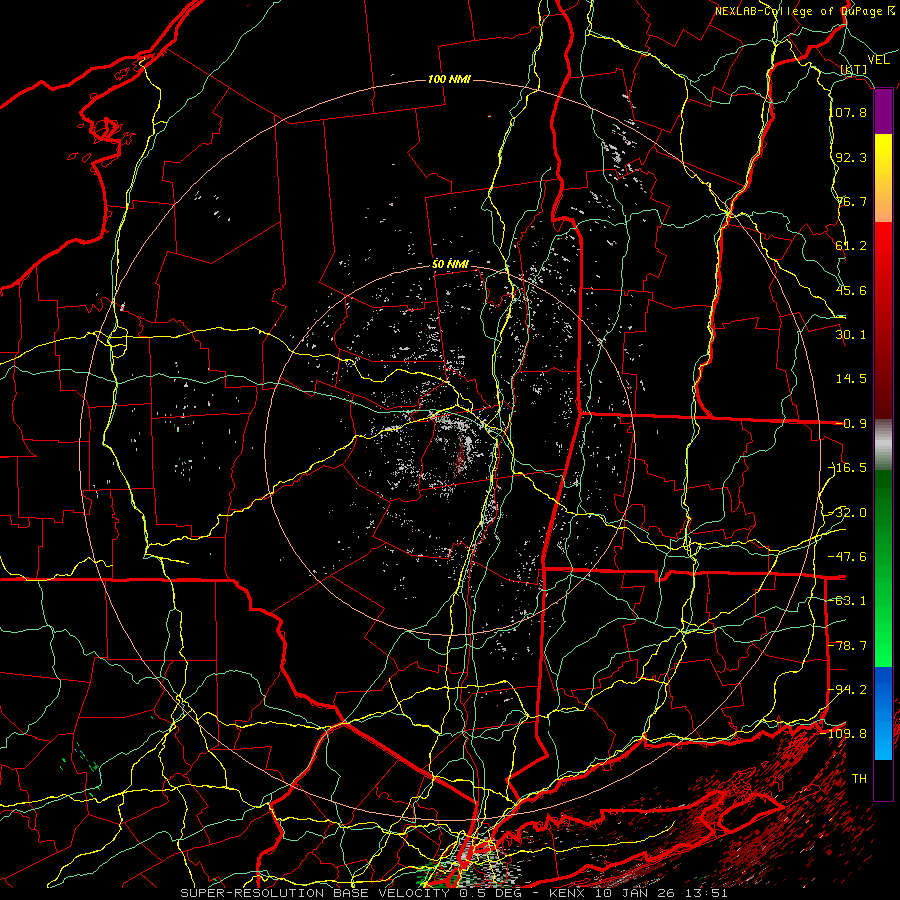Click the 100 NMI range ring label
The image size is (900, 900).
tap(449, 79)
